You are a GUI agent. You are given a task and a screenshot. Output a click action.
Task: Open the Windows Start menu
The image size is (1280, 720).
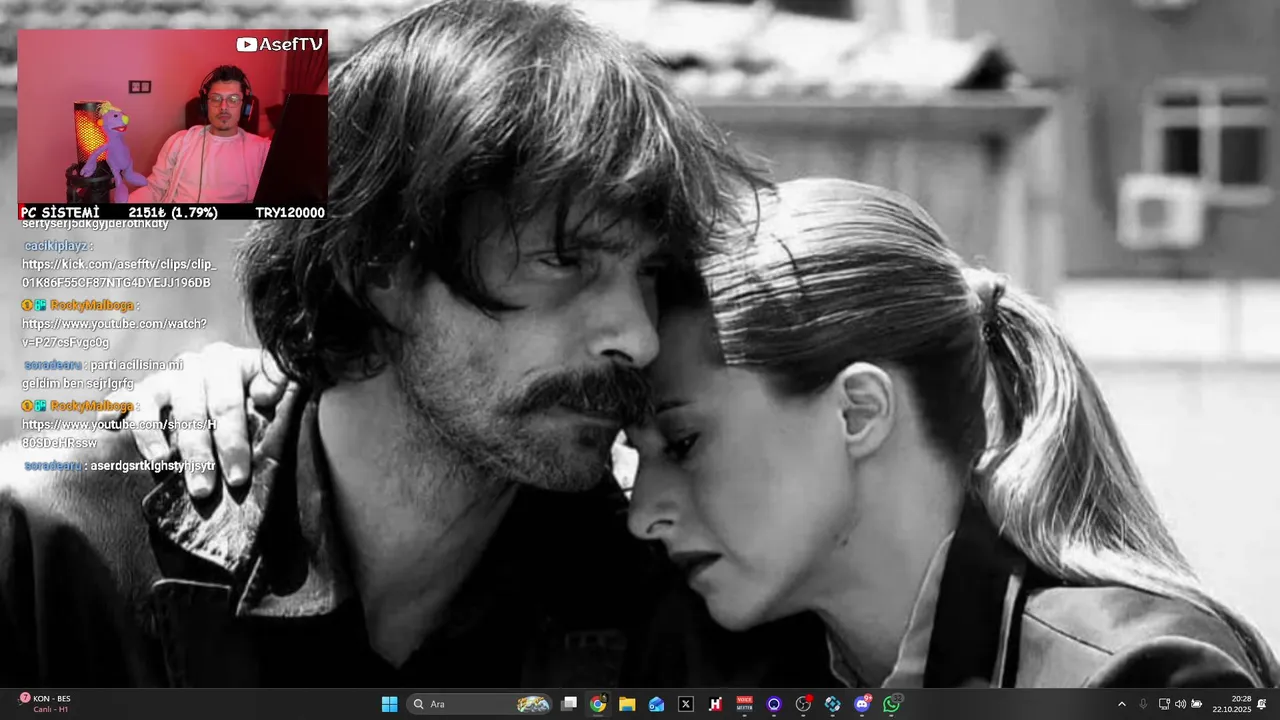(x=389, y=704)
